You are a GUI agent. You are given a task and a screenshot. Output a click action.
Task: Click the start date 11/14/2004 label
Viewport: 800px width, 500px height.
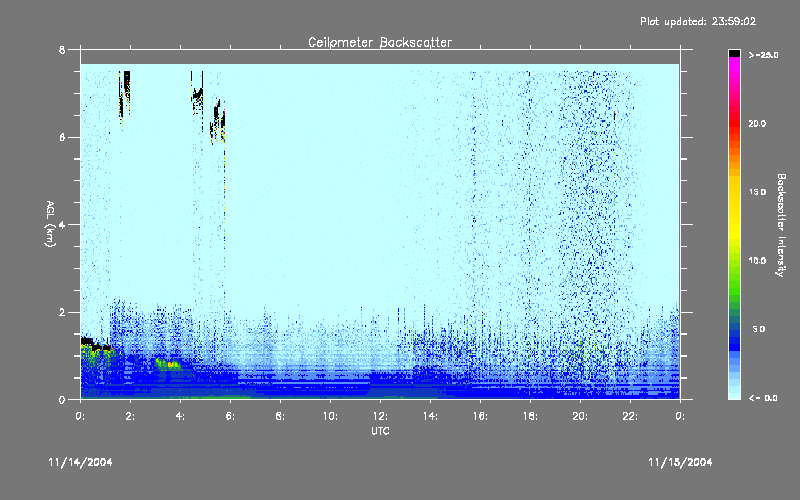pyautogui.click(x=80, y=462)
